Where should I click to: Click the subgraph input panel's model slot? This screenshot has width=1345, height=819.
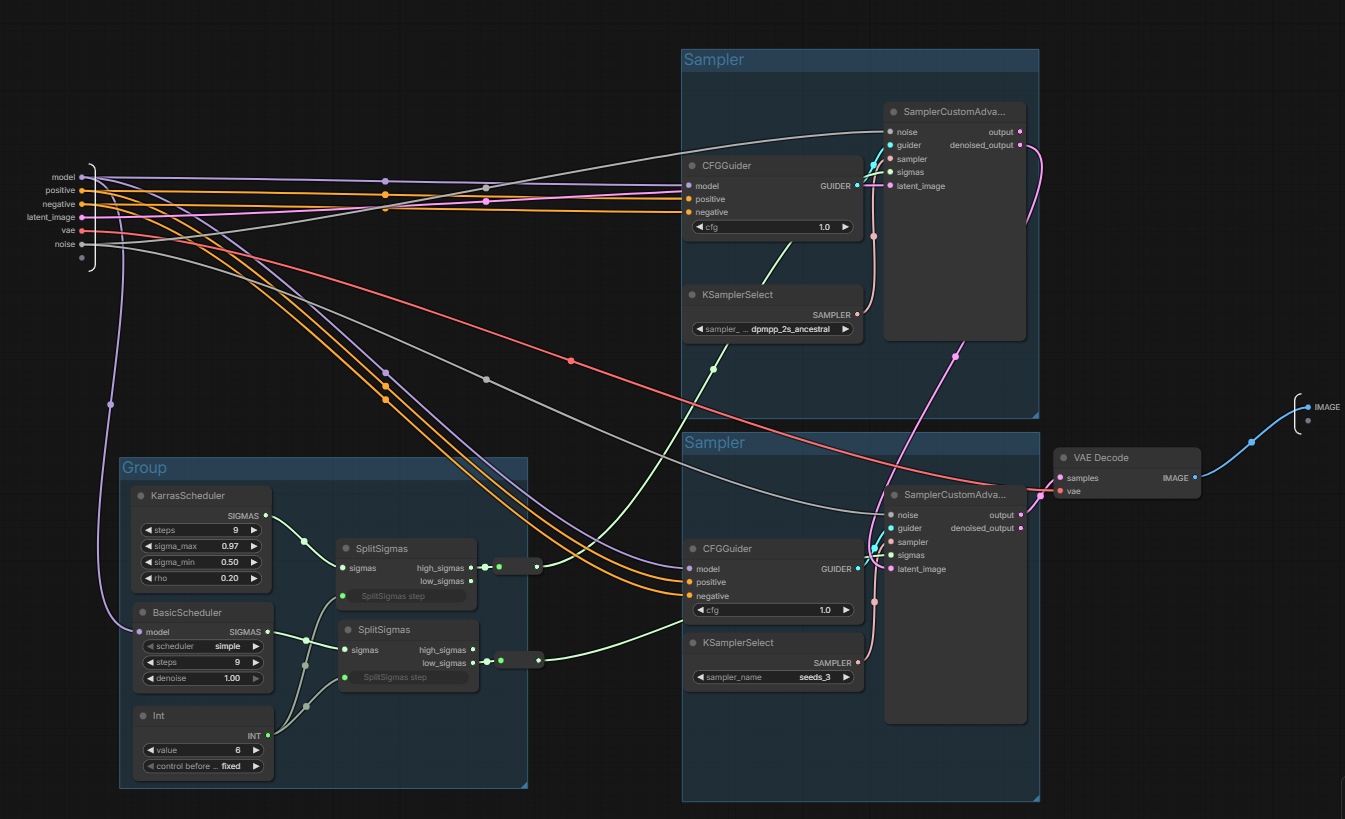82,177
